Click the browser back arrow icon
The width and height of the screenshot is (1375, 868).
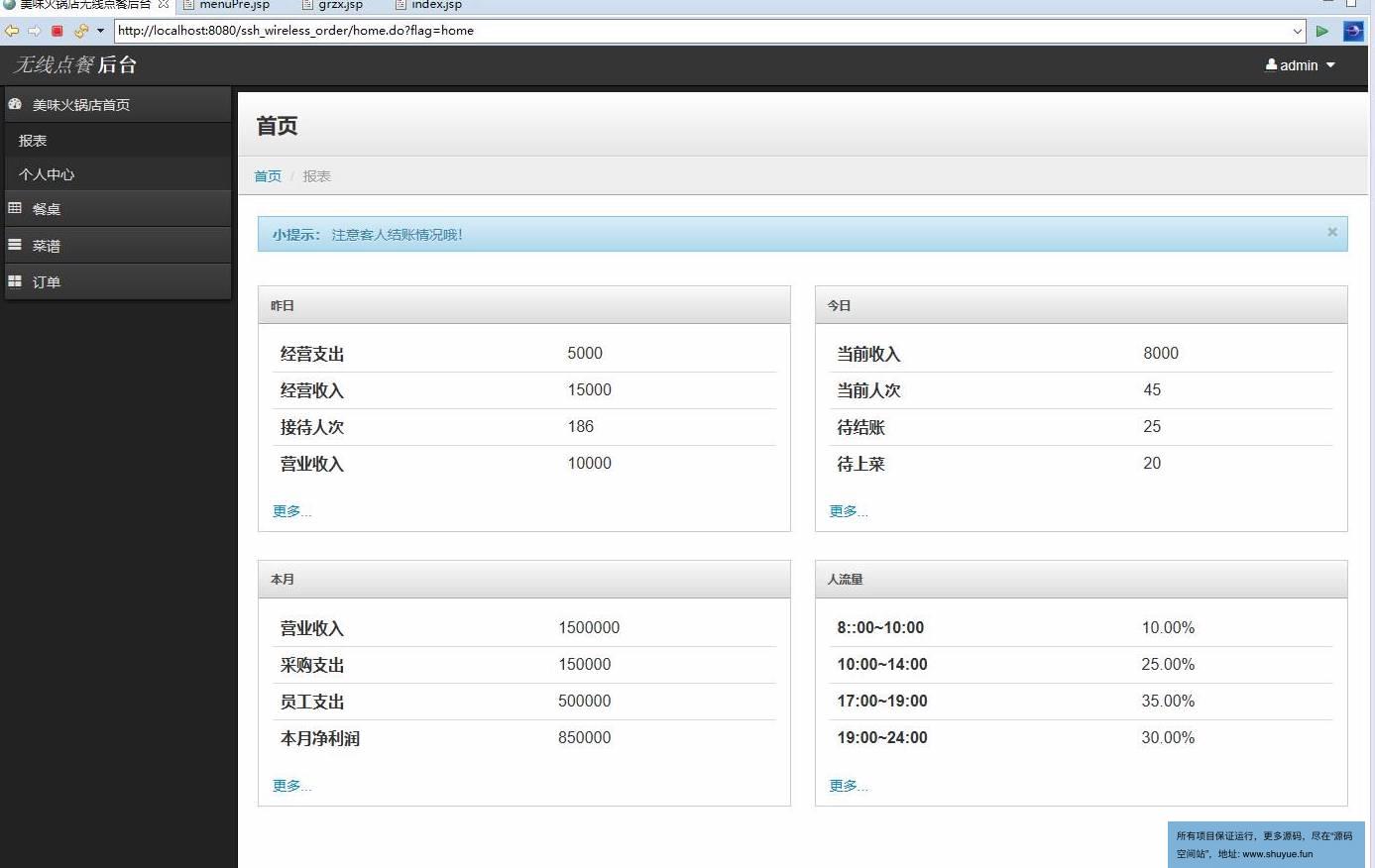pyautogui.click(x=12, y=31)
